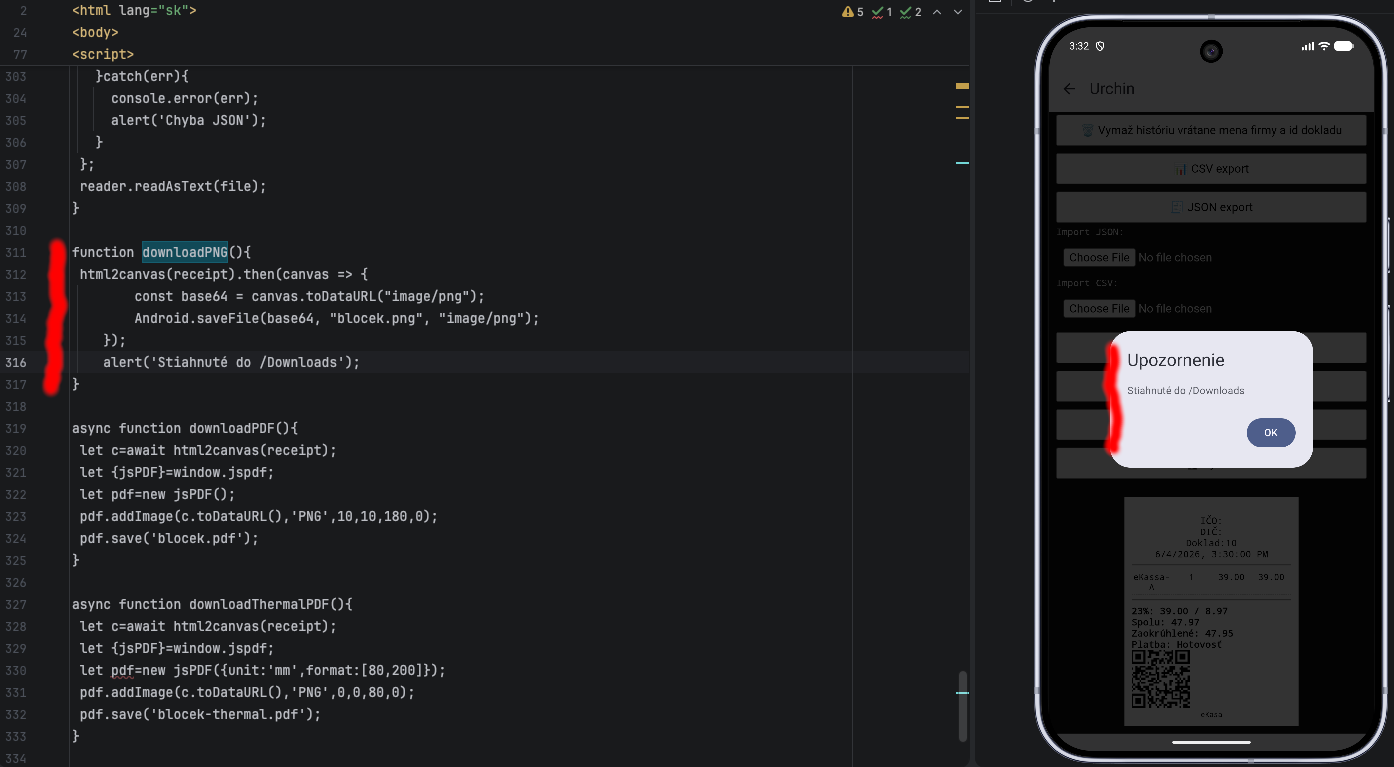Click the Android.saveFile code line
The image size is (1394, 767).
tap(337, 318)
